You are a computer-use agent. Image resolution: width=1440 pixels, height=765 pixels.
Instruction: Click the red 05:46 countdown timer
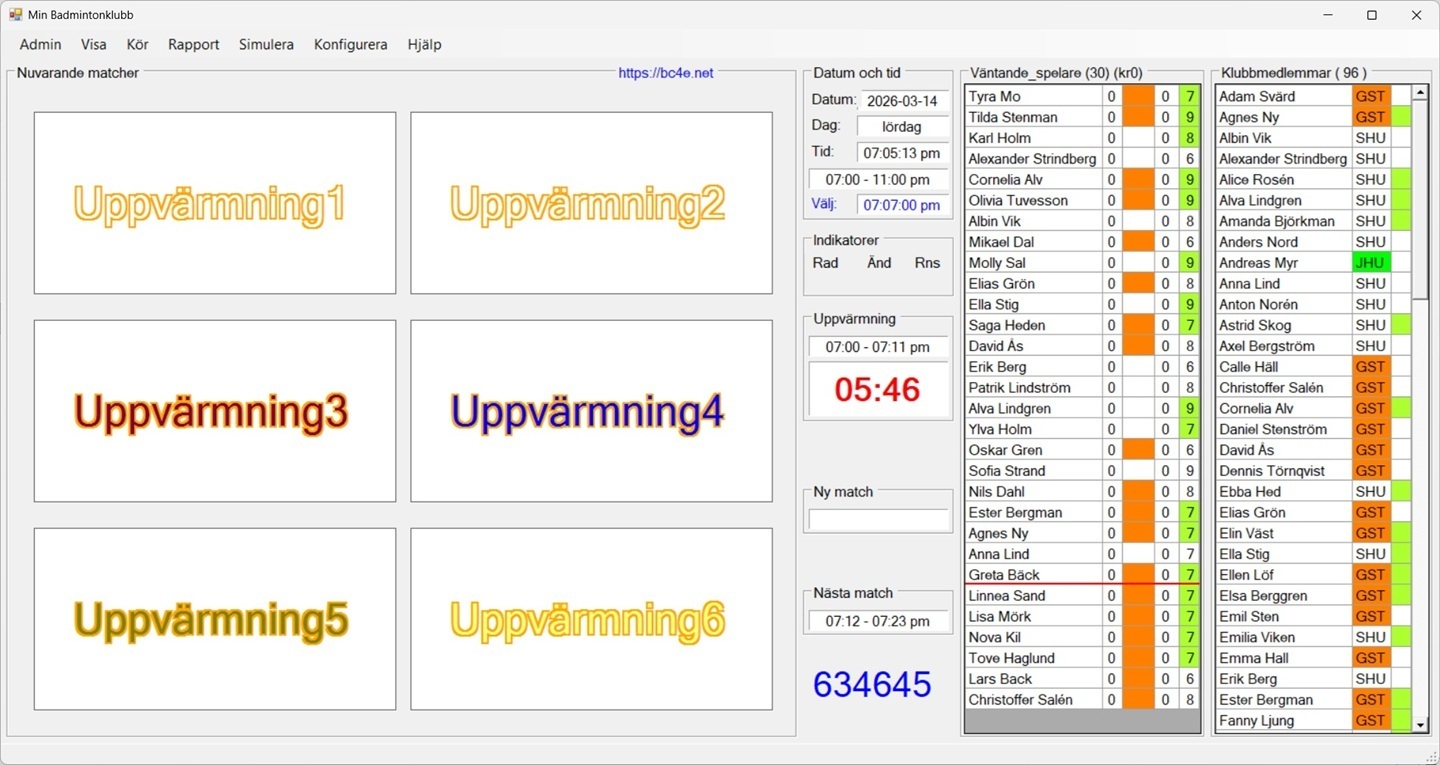pyautogui.click(x=878, y=389)
